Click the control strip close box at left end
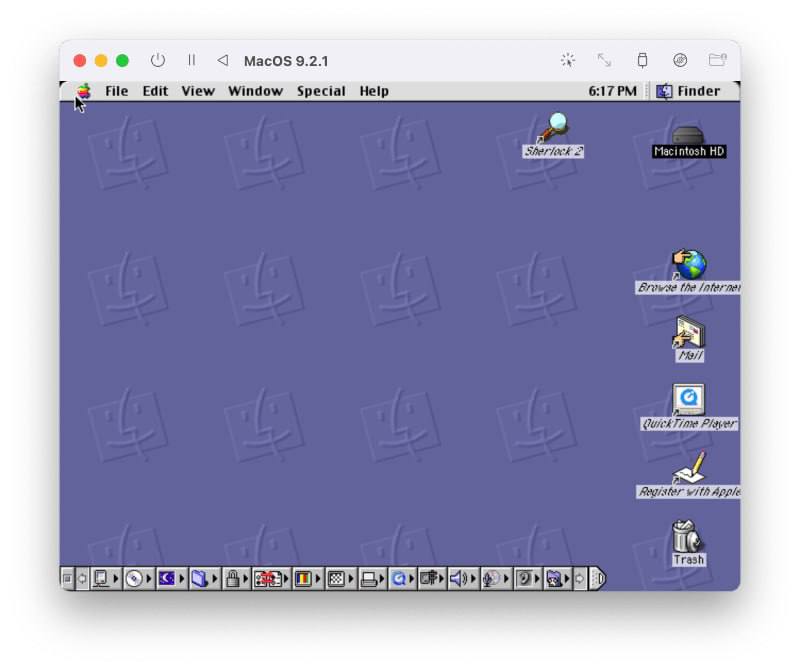Screen dimensions: 800x670 pyautogui.click(x=67, y=579)
